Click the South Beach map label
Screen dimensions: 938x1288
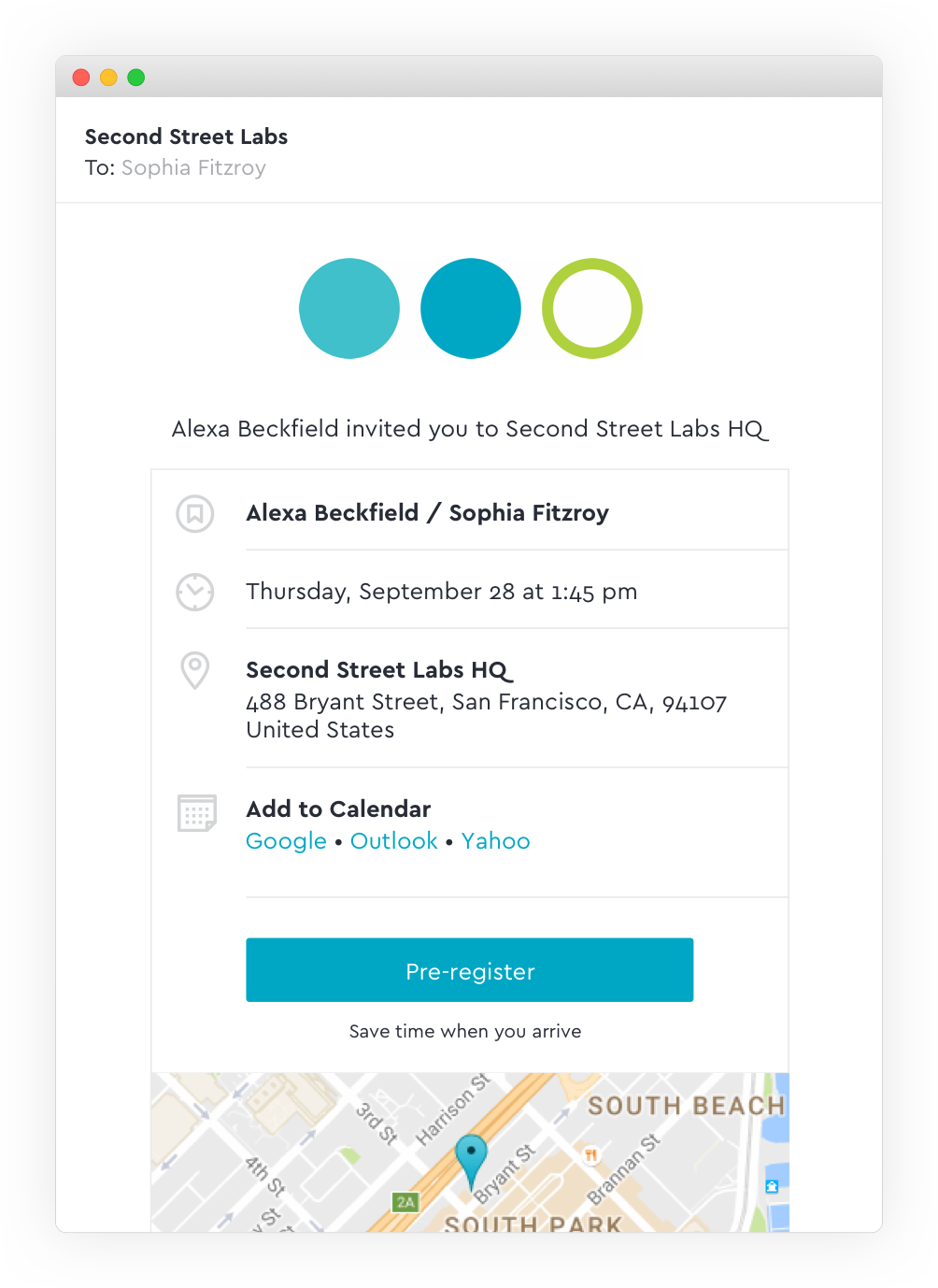point(686,1106)
